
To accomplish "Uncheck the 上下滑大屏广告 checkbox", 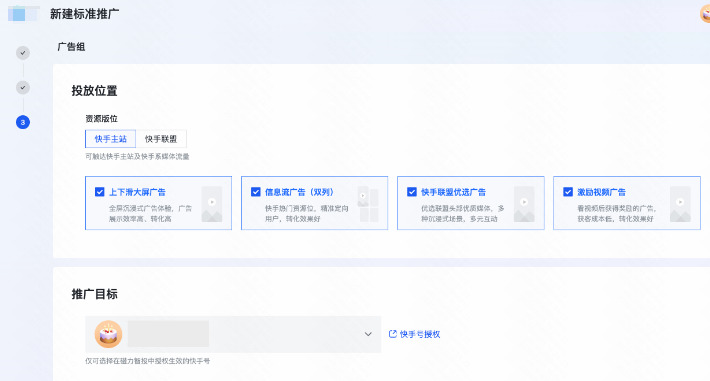I will click(100, 192).
